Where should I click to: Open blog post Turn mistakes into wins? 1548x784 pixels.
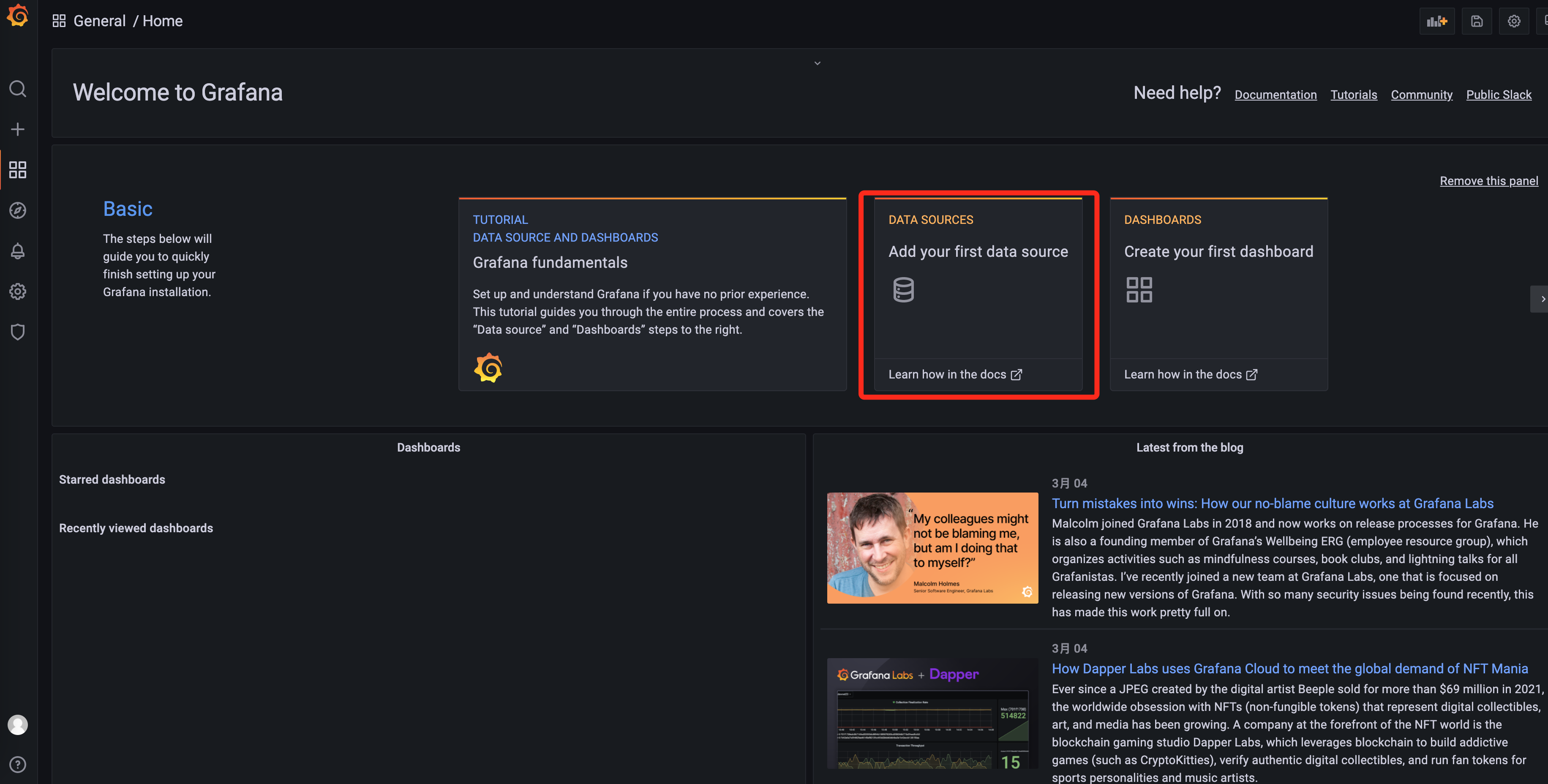pos(1272,504)
